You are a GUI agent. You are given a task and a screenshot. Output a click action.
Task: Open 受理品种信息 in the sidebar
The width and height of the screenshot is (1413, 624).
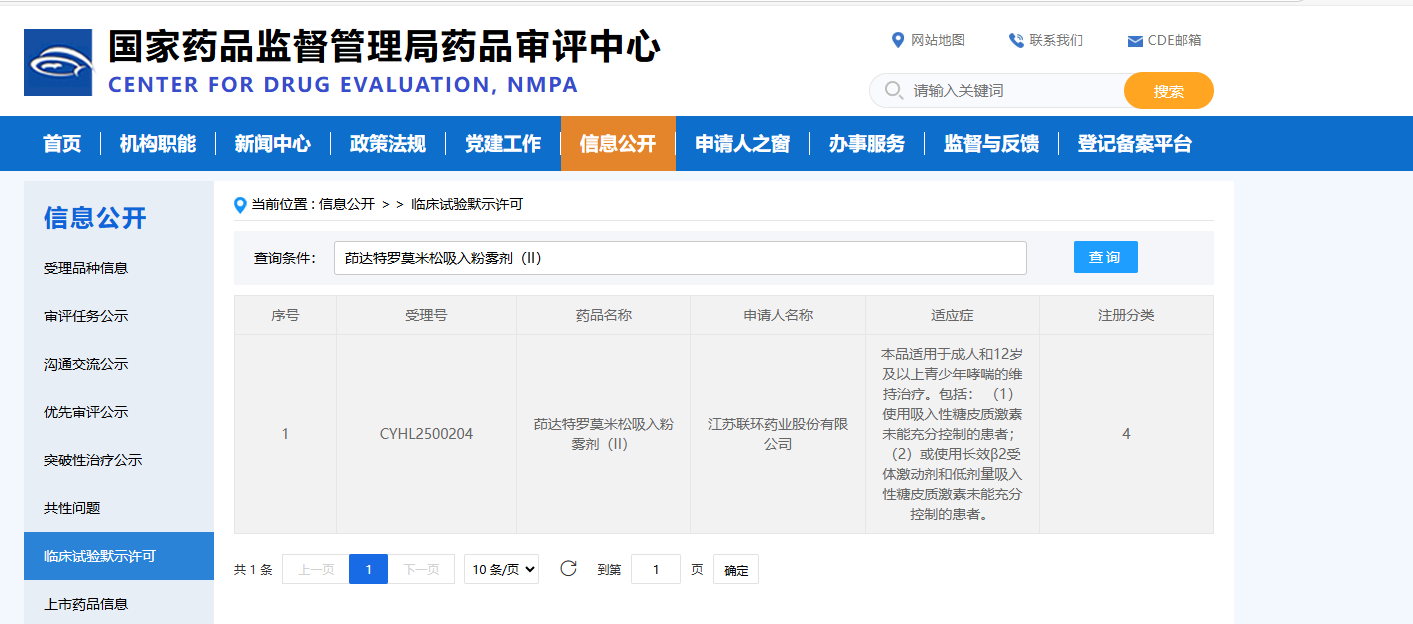[85, 267]
